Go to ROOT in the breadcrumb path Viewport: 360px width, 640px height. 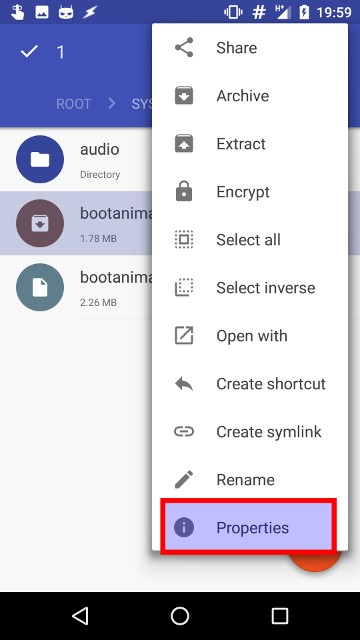73,104
